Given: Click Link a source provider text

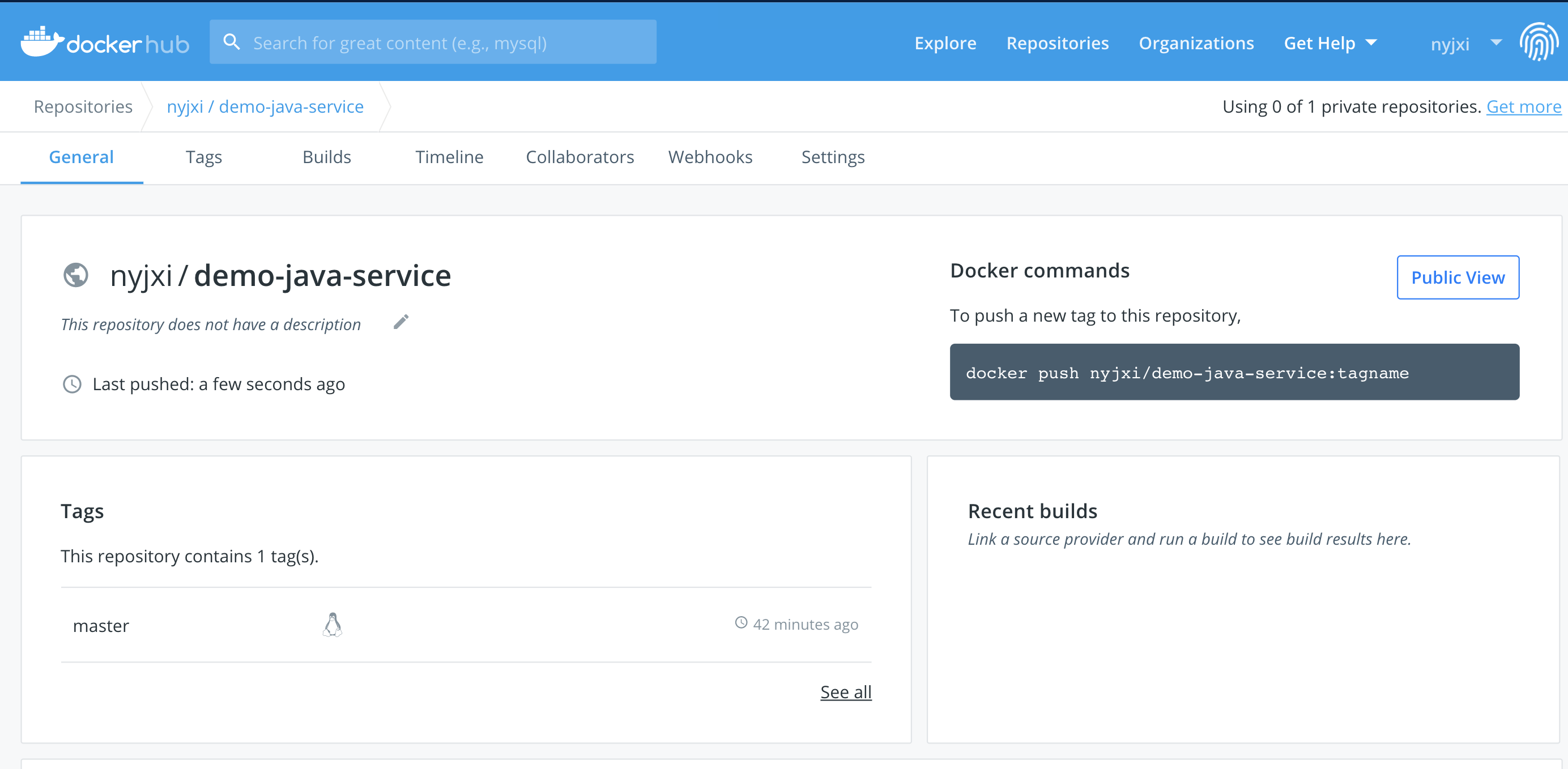Looking at the screenshot, I should (x=1189, y=539).
